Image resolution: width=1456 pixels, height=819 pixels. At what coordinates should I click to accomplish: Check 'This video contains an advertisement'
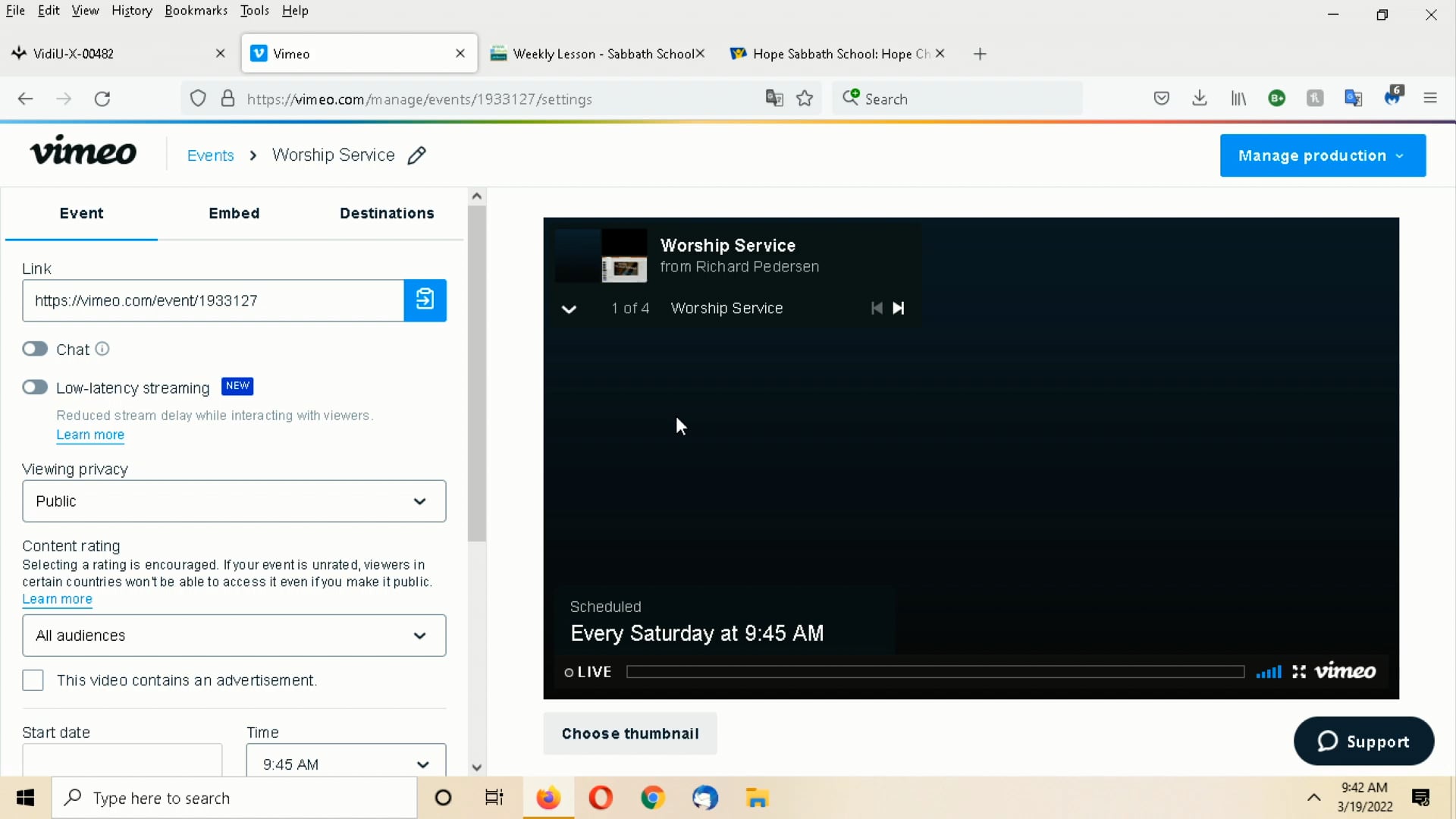[33, 680]
